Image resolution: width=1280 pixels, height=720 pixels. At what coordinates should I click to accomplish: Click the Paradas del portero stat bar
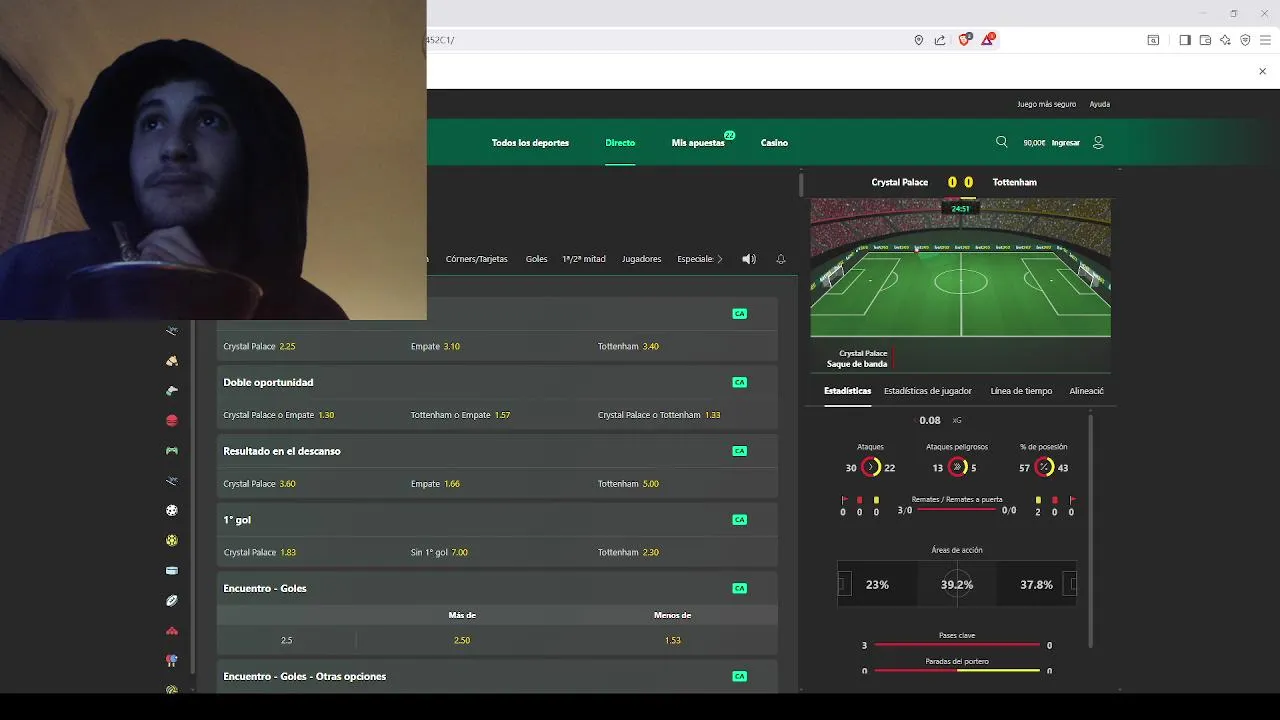click(x=957, y=670)
